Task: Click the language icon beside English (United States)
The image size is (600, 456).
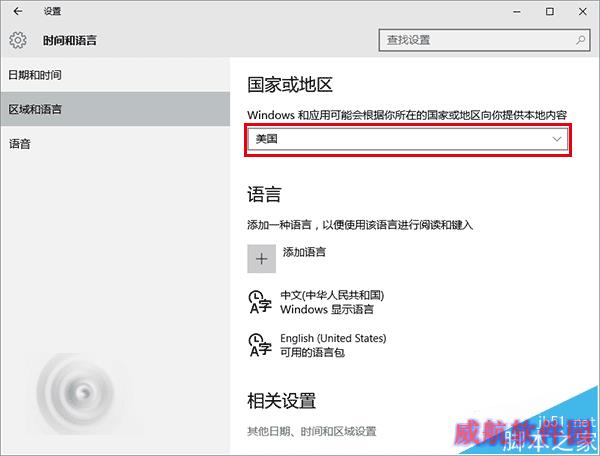Action: [260, 345]
